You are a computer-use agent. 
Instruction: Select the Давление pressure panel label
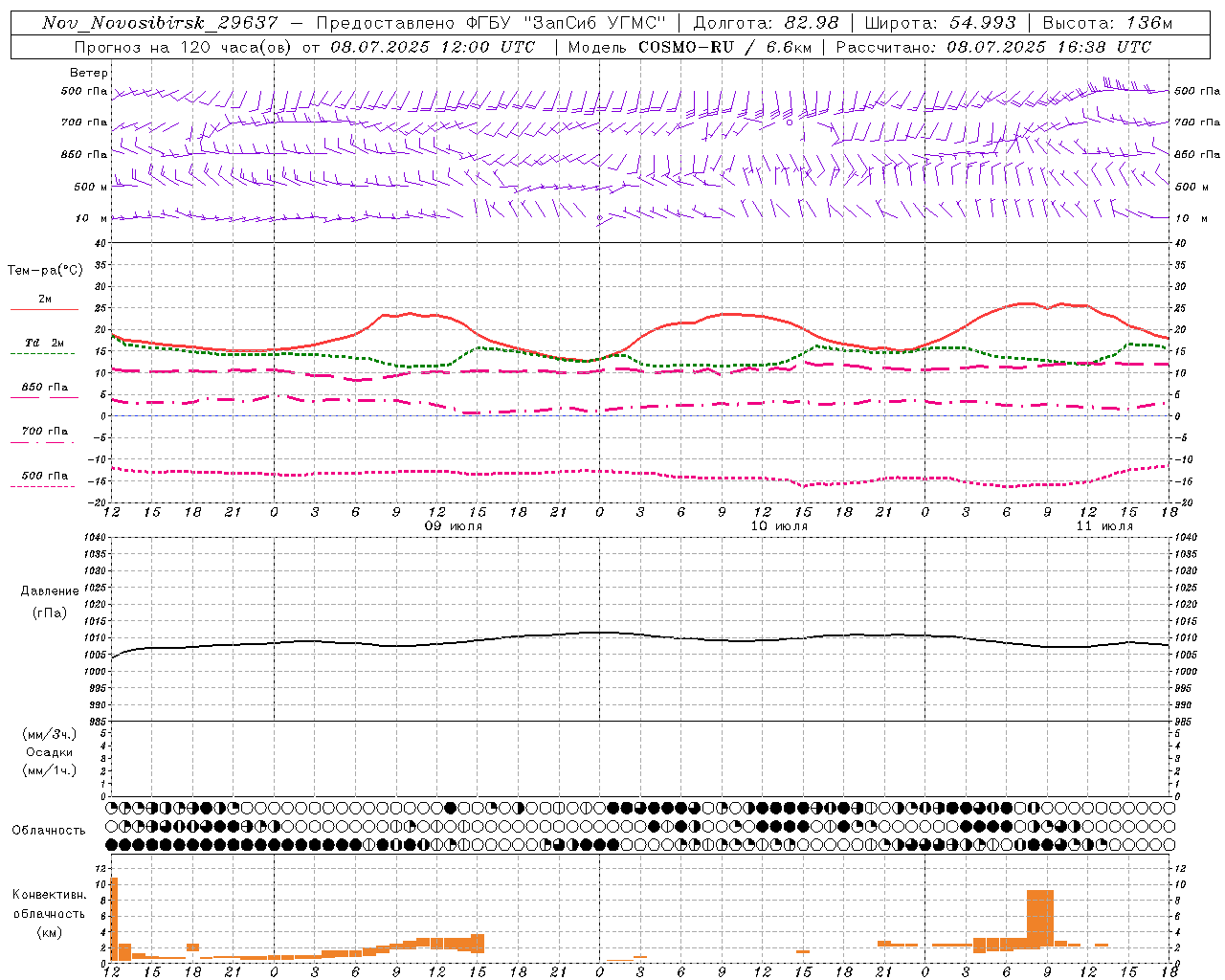[50, 591]
